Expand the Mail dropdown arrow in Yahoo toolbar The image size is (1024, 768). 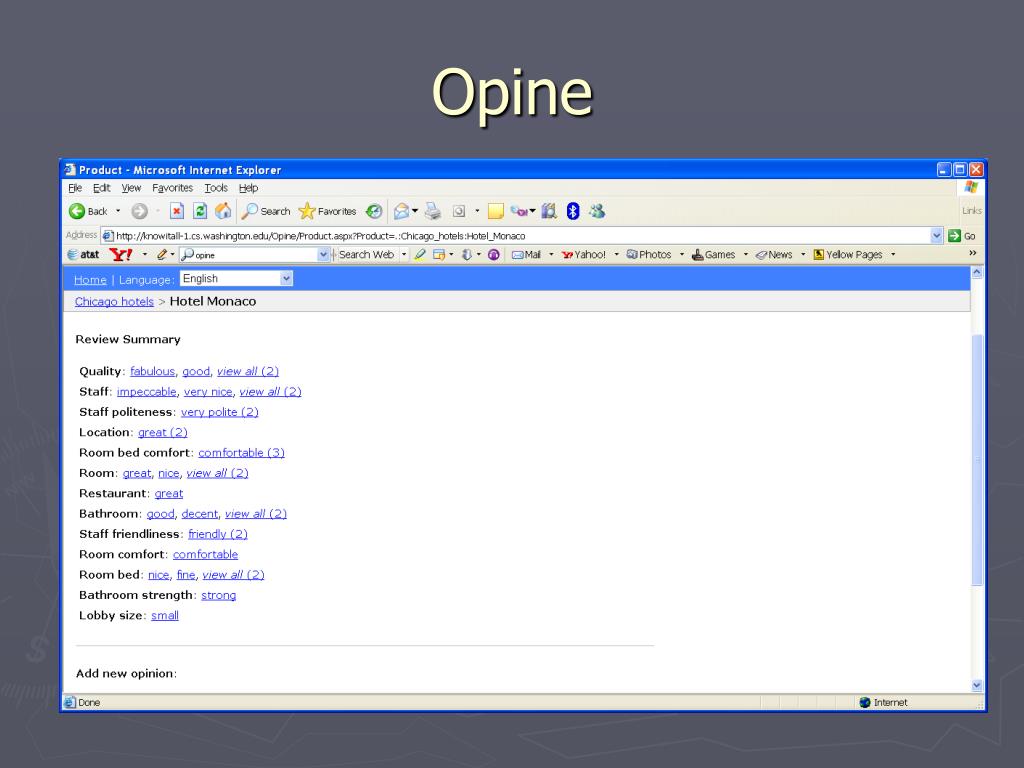[551, 255]
